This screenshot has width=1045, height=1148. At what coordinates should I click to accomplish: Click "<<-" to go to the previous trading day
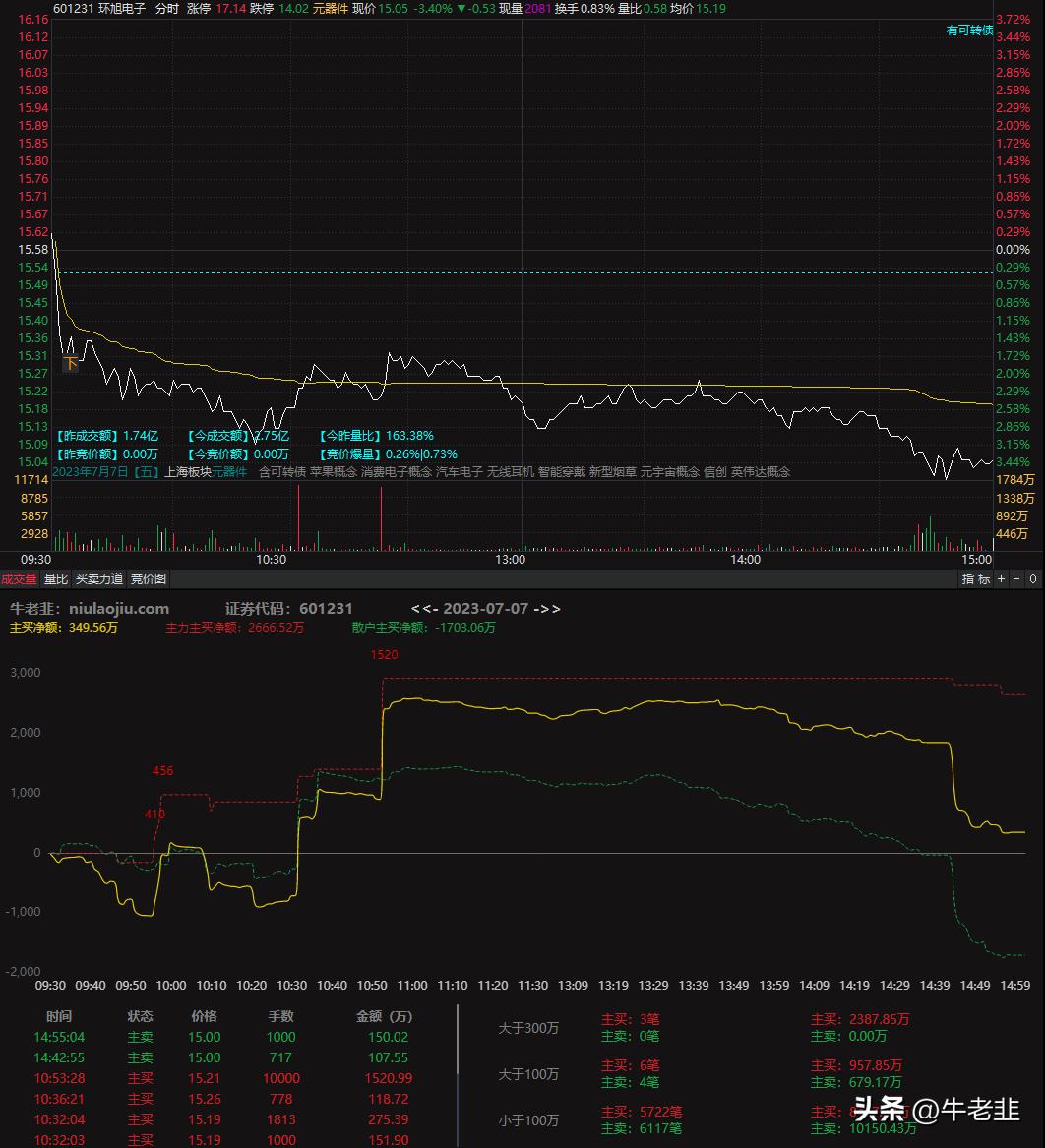pyautogui.click(x=425, y=609)
